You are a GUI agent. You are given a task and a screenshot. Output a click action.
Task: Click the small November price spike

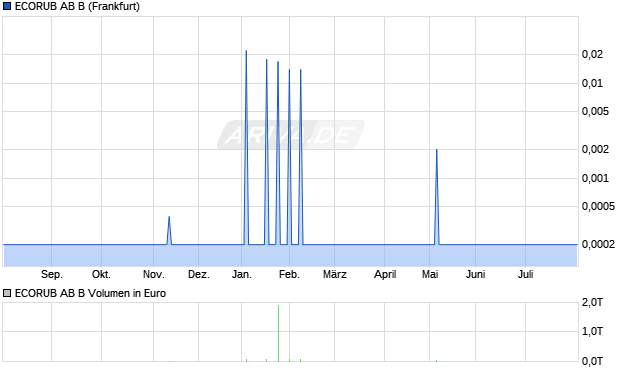(169, 231)
